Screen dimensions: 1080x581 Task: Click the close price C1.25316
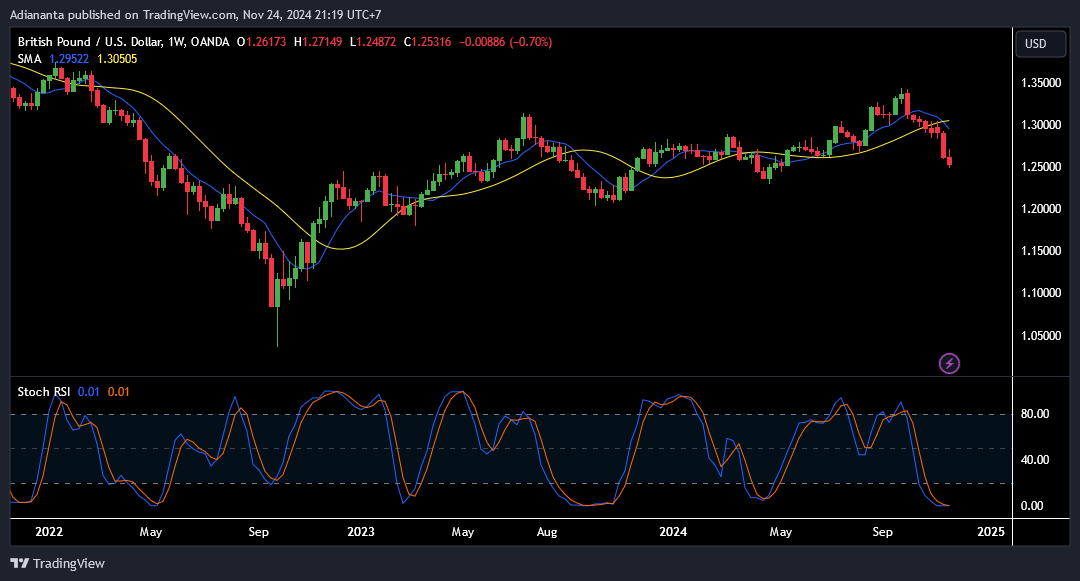click(x=428, y=42)
